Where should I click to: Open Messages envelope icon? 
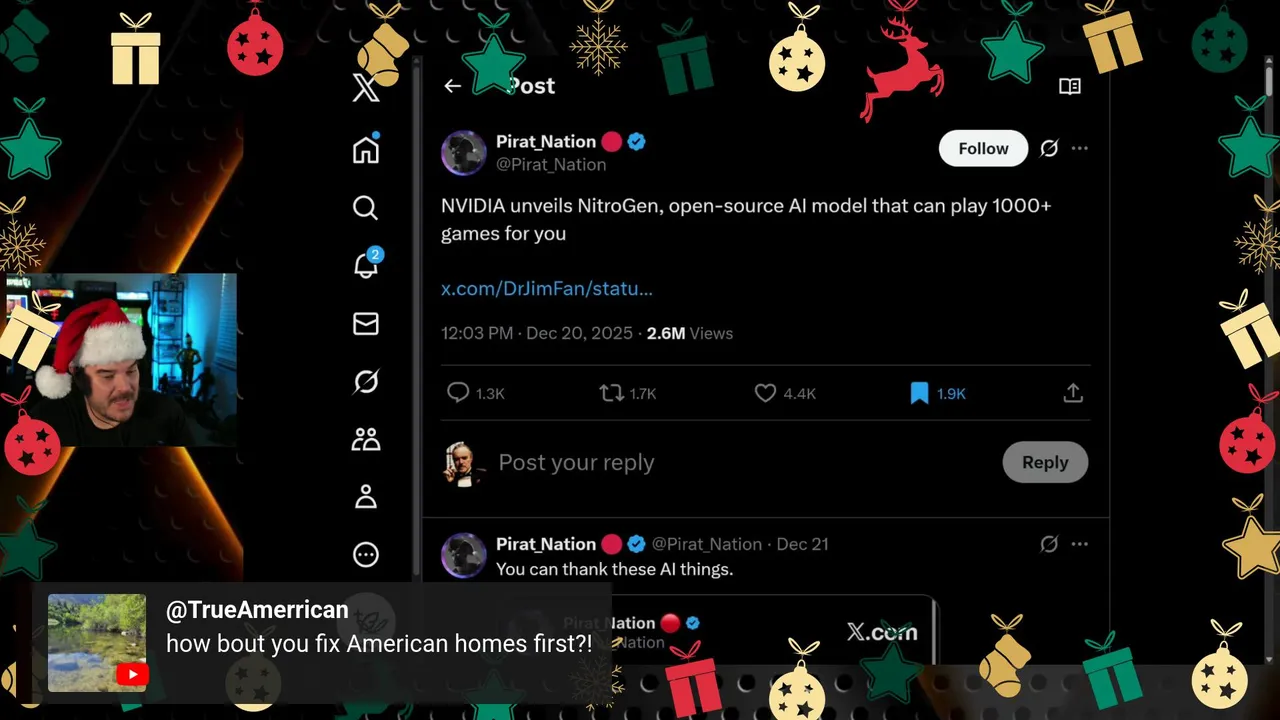pyautogui.click(x=366, y=324)
